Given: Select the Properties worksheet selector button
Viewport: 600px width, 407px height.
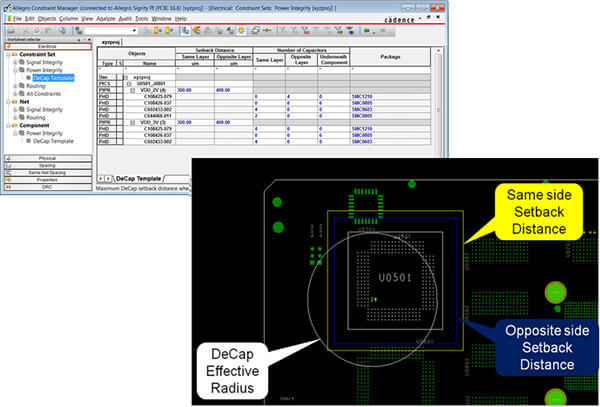Looking at the screenshot, I should 48,180.
